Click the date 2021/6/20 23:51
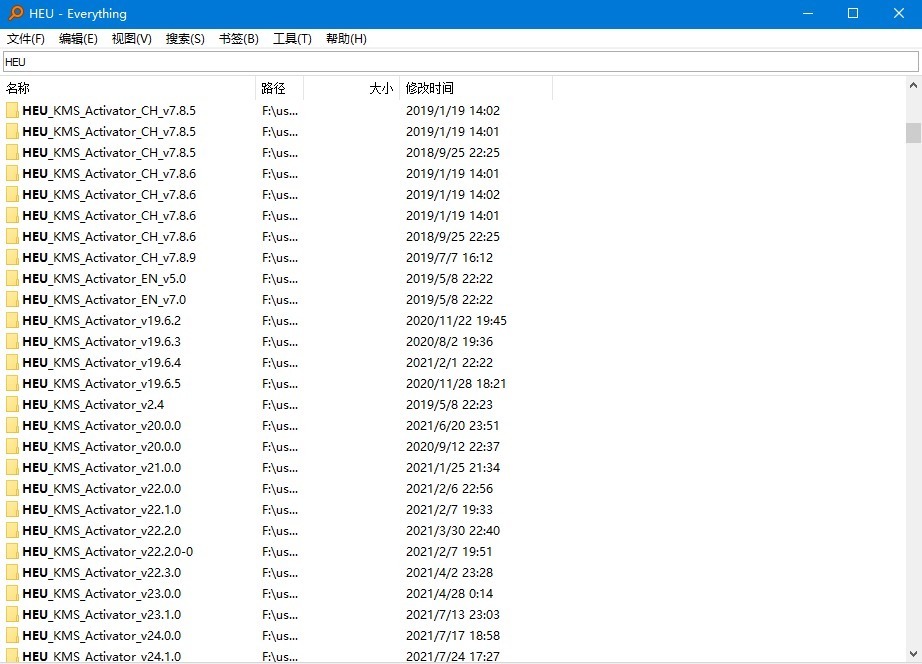The height and width of the screenshot is (664, 922). (452, 426)
